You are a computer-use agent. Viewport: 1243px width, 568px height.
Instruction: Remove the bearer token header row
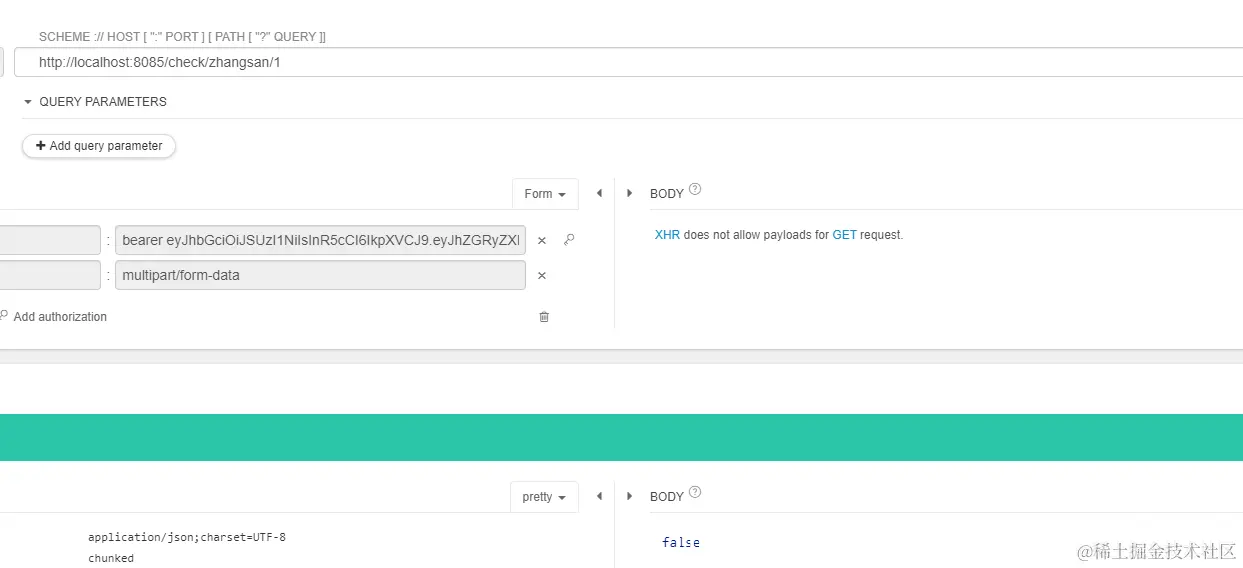pos(542,241)
